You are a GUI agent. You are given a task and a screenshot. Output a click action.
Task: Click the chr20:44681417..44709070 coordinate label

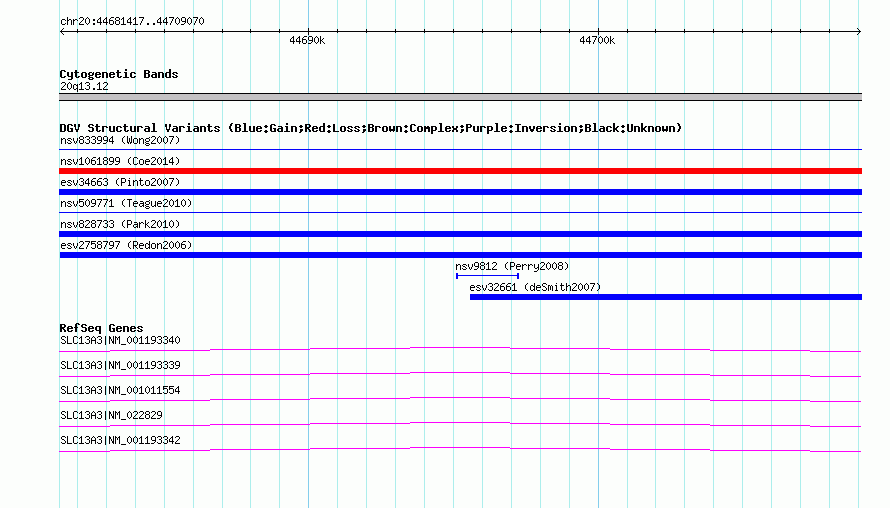[132, 21]
